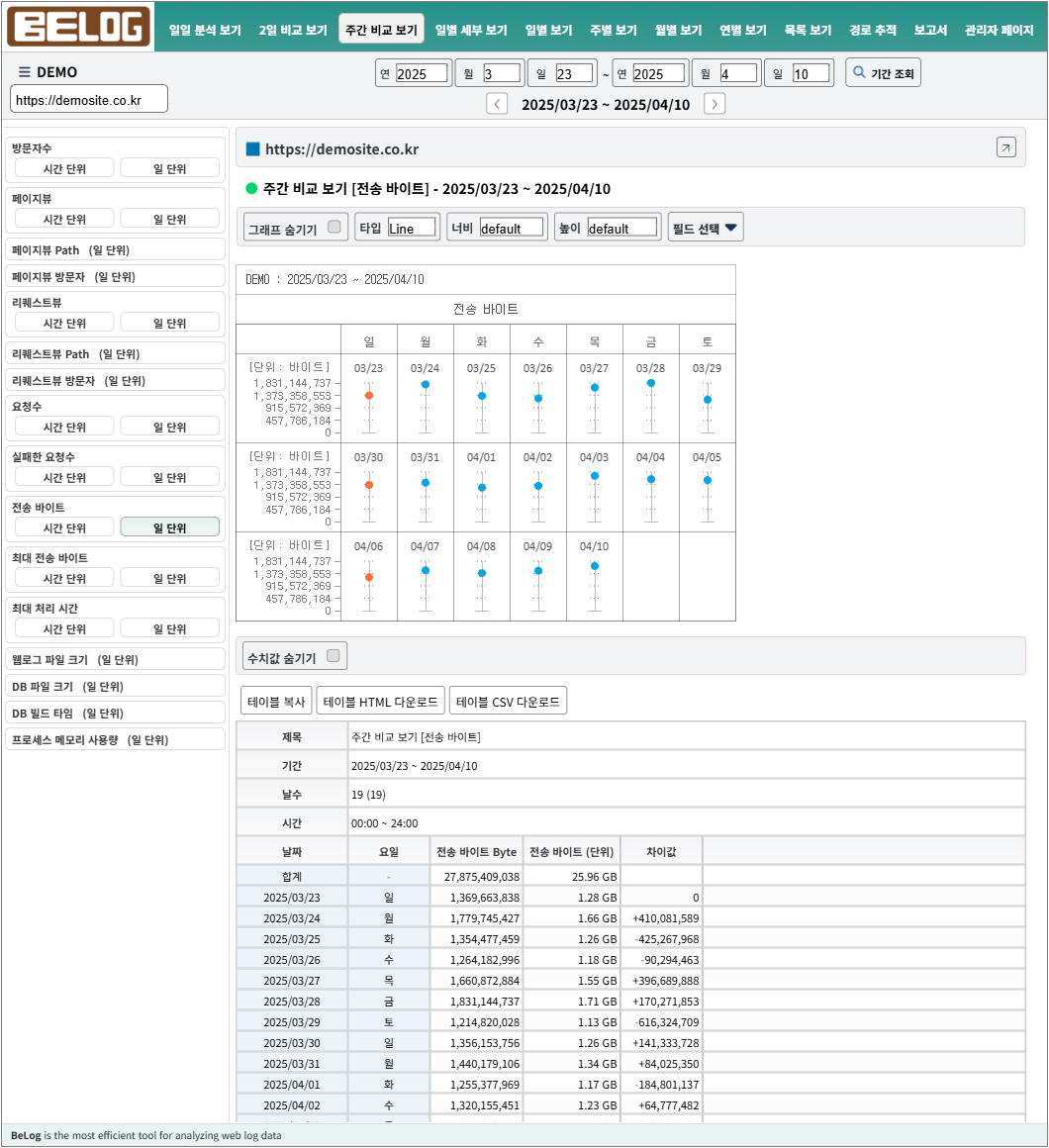Screen dimensions: 1049x1148
Task: Select 방문자수 시간 단위 button
Action: (x=64, y=168)
